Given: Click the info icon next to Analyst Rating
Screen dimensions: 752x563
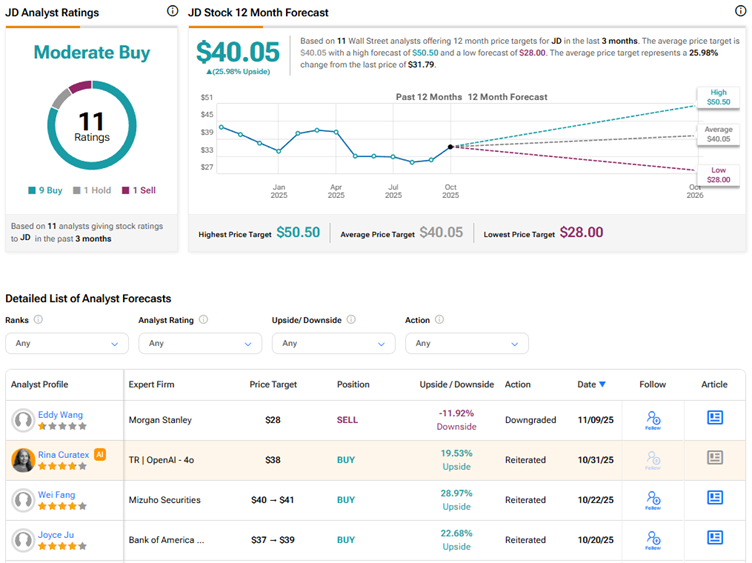Looking at the screenshot, I should 204,320.
